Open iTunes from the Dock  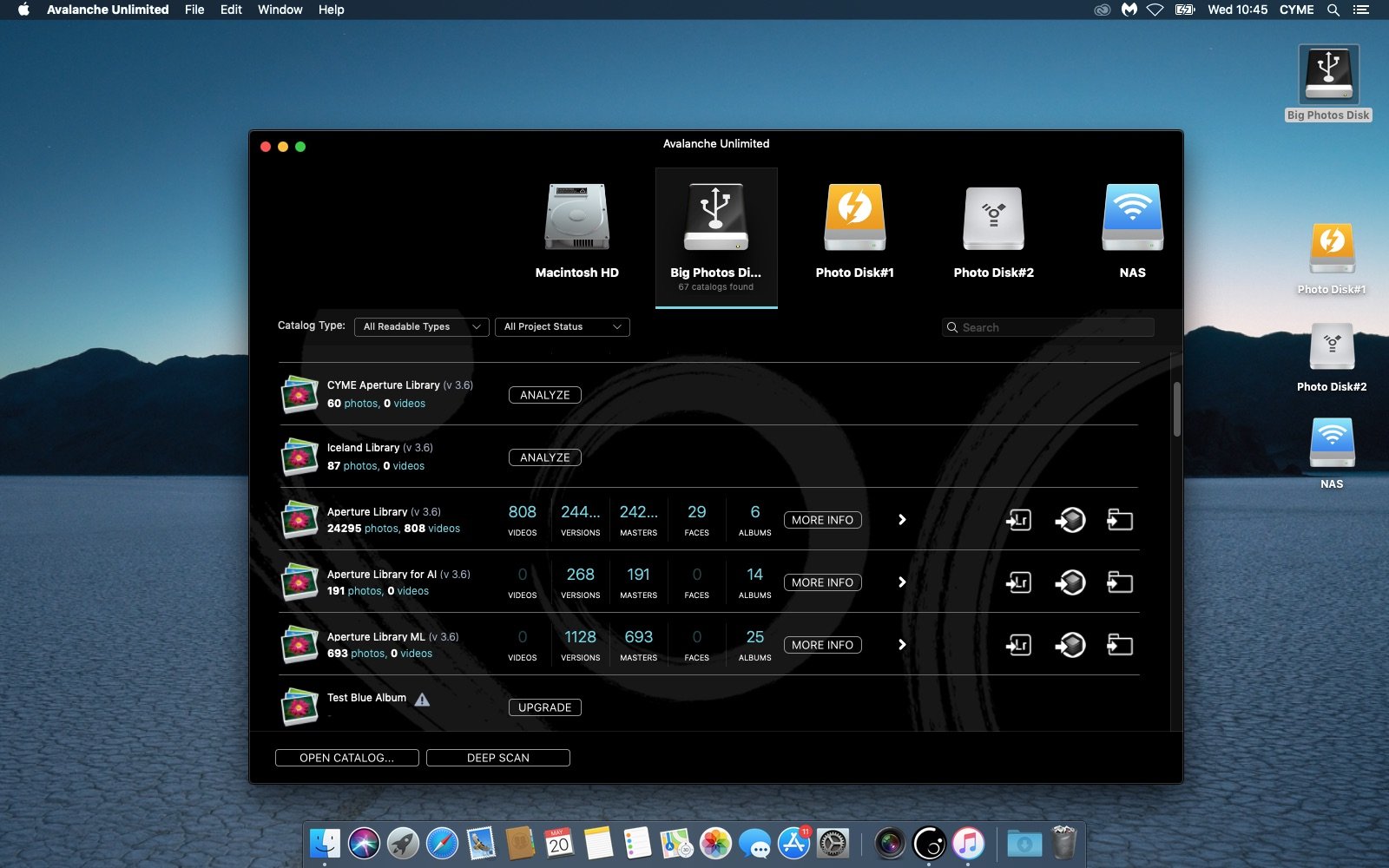[x=968, y=842]
